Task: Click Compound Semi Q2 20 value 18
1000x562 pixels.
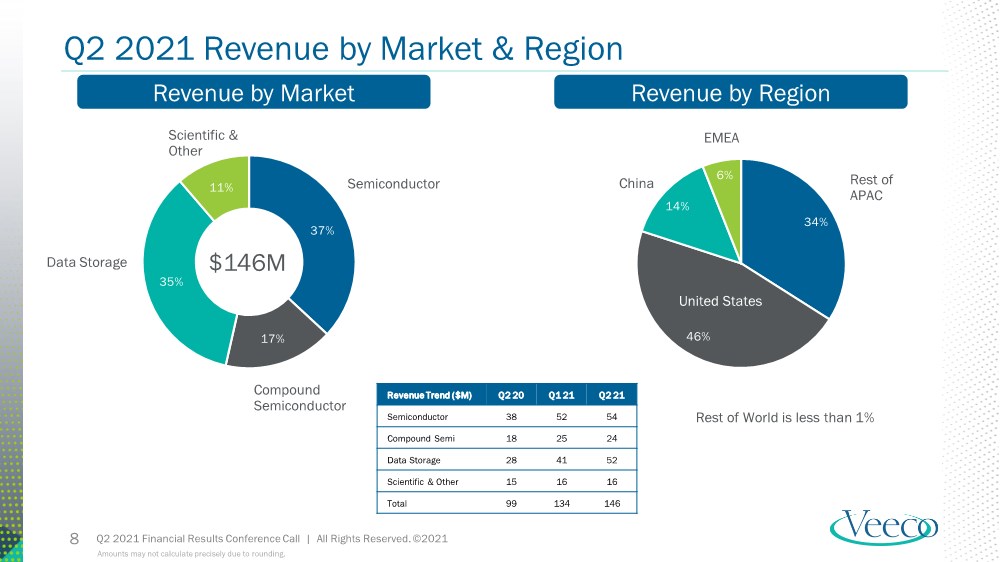Action: click(511, 438)
